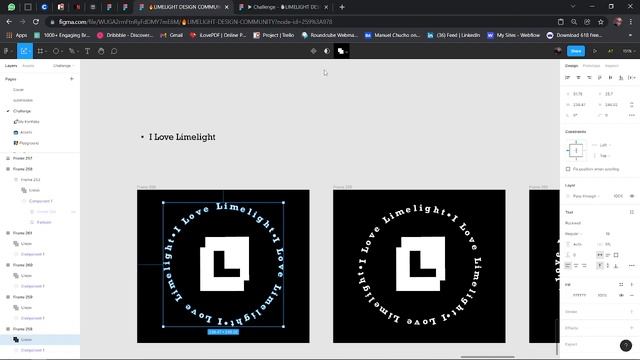This screenshot has width=640, height=360.
Task: Open the Boolean operations tool
Action: coord(341,51)
